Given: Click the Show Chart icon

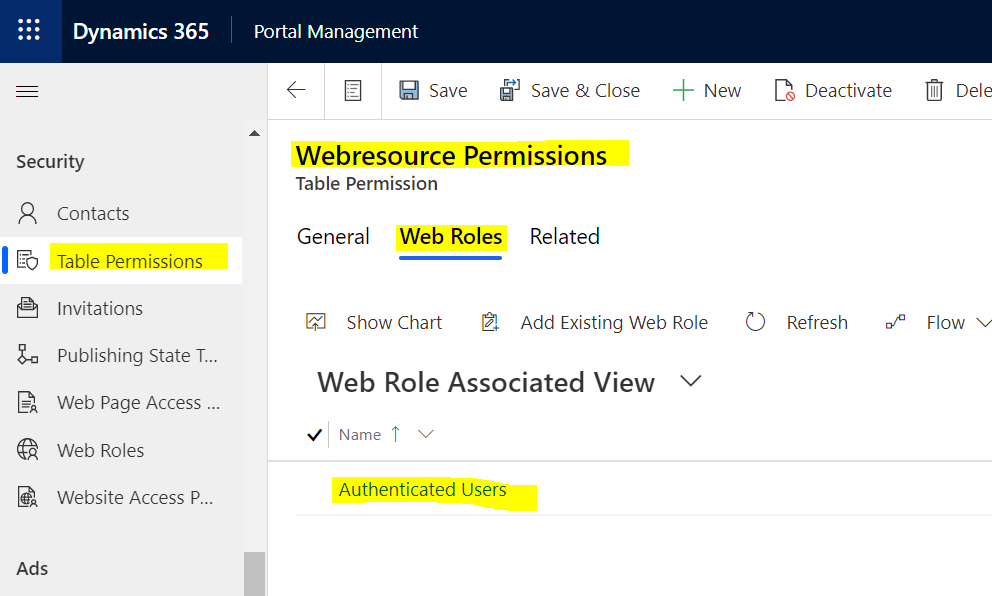Looking at the screenshot, I should (316, 322).
